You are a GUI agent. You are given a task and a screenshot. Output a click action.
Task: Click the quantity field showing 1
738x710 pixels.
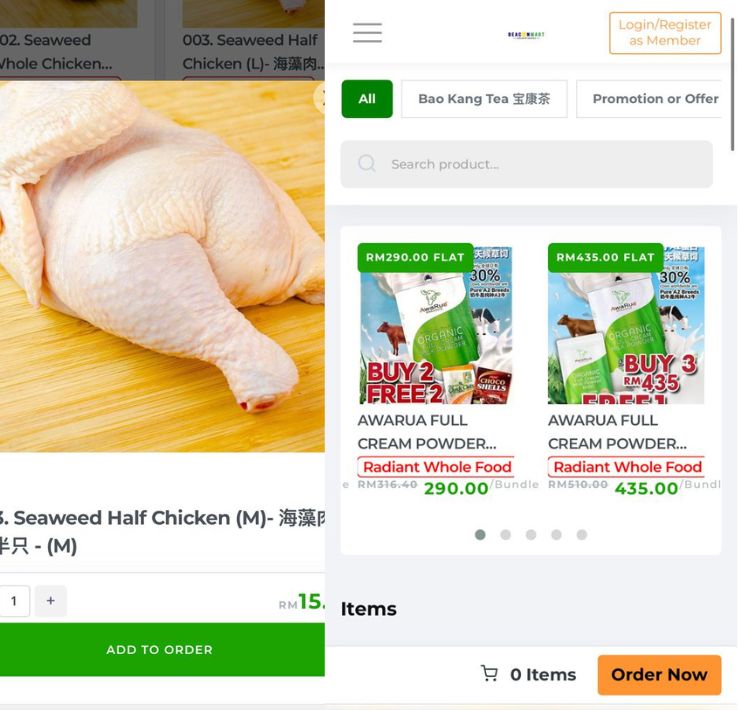pyautogui.click(x=14, y=601)
